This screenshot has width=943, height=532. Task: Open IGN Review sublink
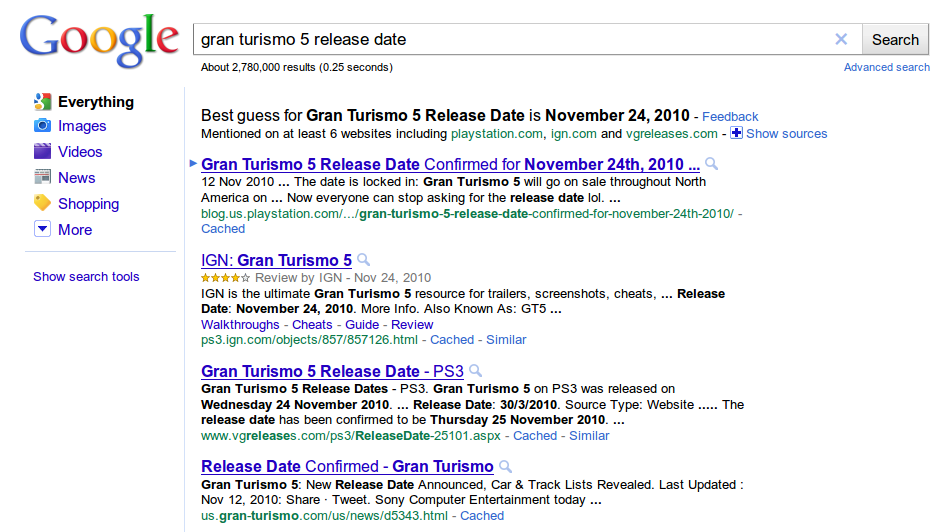coord(412,325)
